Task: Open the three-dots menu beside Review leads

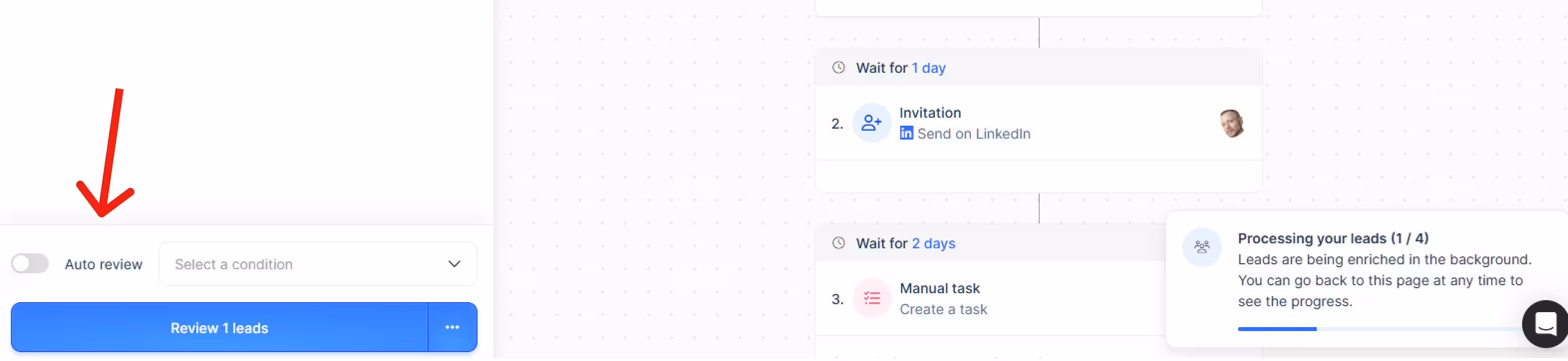Action: point(452,328)
